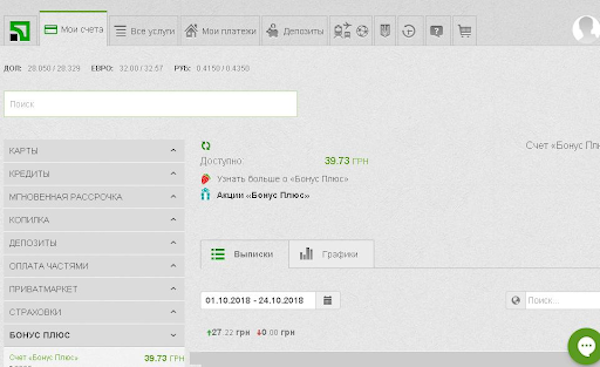Click the refresh balance green arrows icon
Viewport: 600px width, 367px height.
pyautogui.click(x=206, y=146)
